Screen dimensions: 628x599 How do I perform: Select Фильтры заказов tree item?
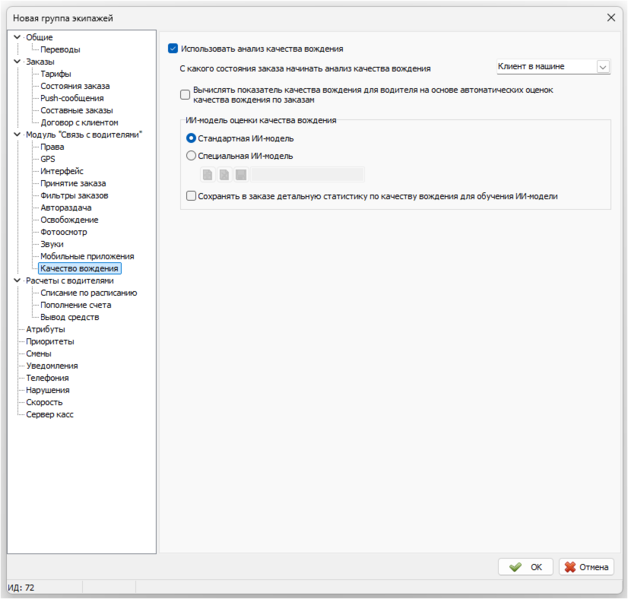(x=74, y=195)
